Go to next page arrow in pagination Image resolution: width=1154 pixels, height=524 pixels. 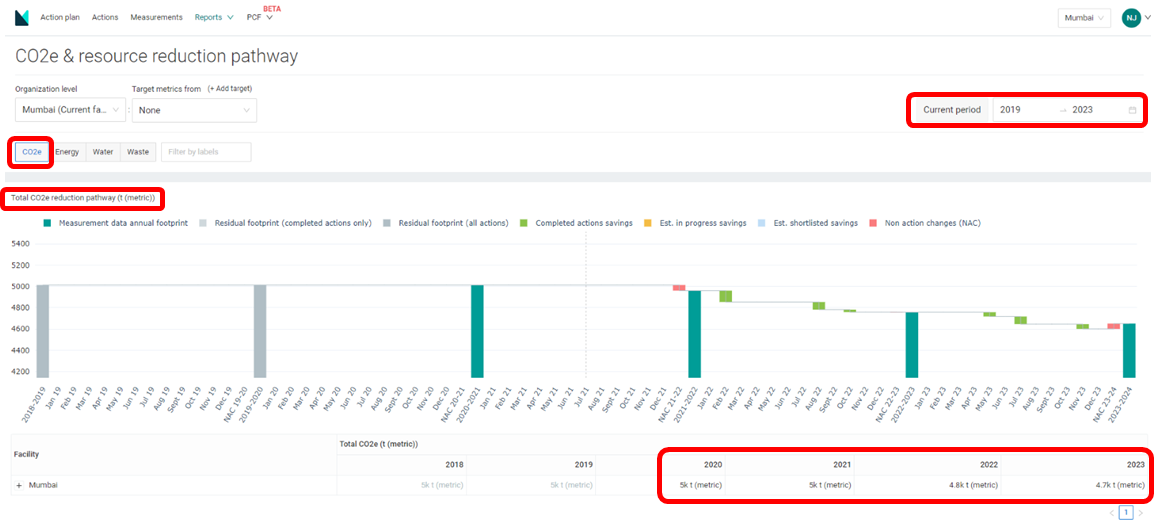pos(1141,512)
